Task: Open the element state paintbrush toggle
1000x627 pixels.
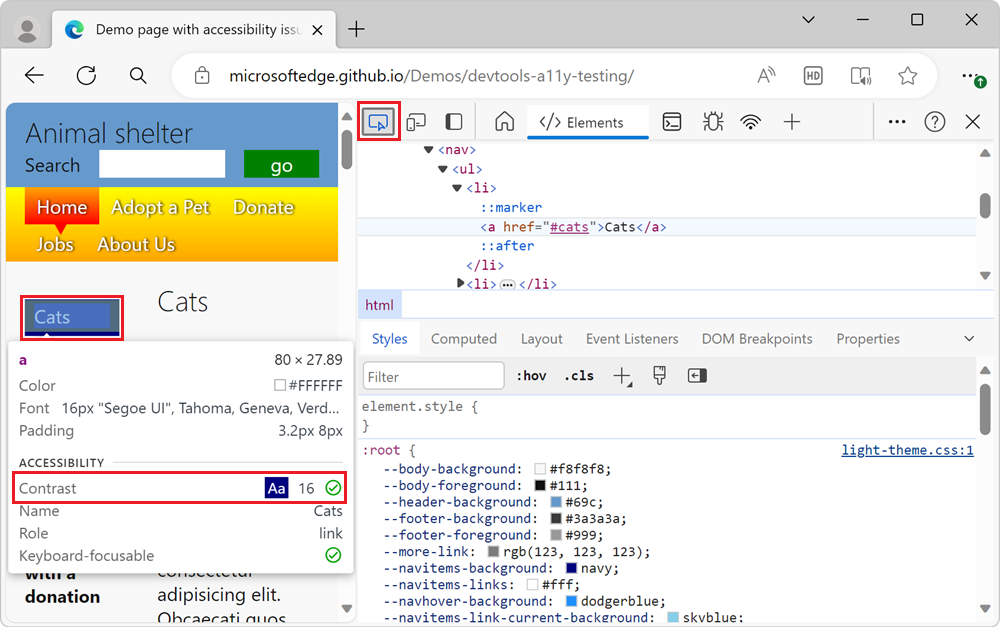Action: (x=659, y=375)
